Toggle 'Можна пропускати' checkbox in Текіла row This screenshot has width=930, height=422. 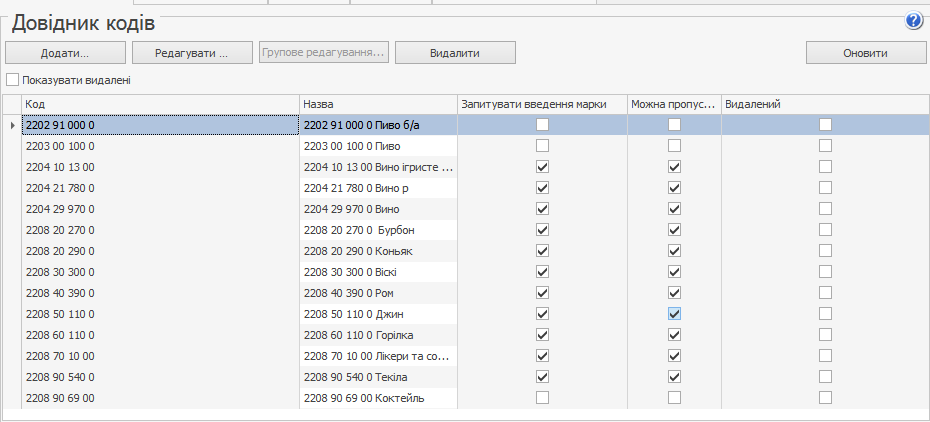pyautogui.click(x=674, y=377)
